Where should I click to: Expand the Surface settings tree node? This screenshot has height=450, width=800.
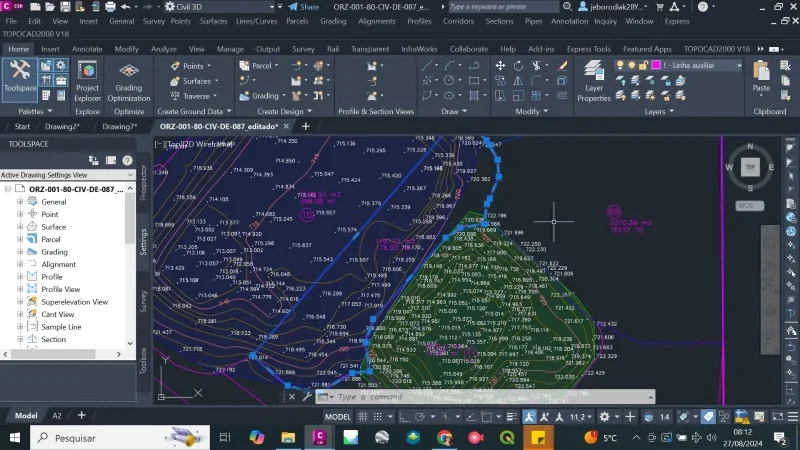tap(20, 227)
